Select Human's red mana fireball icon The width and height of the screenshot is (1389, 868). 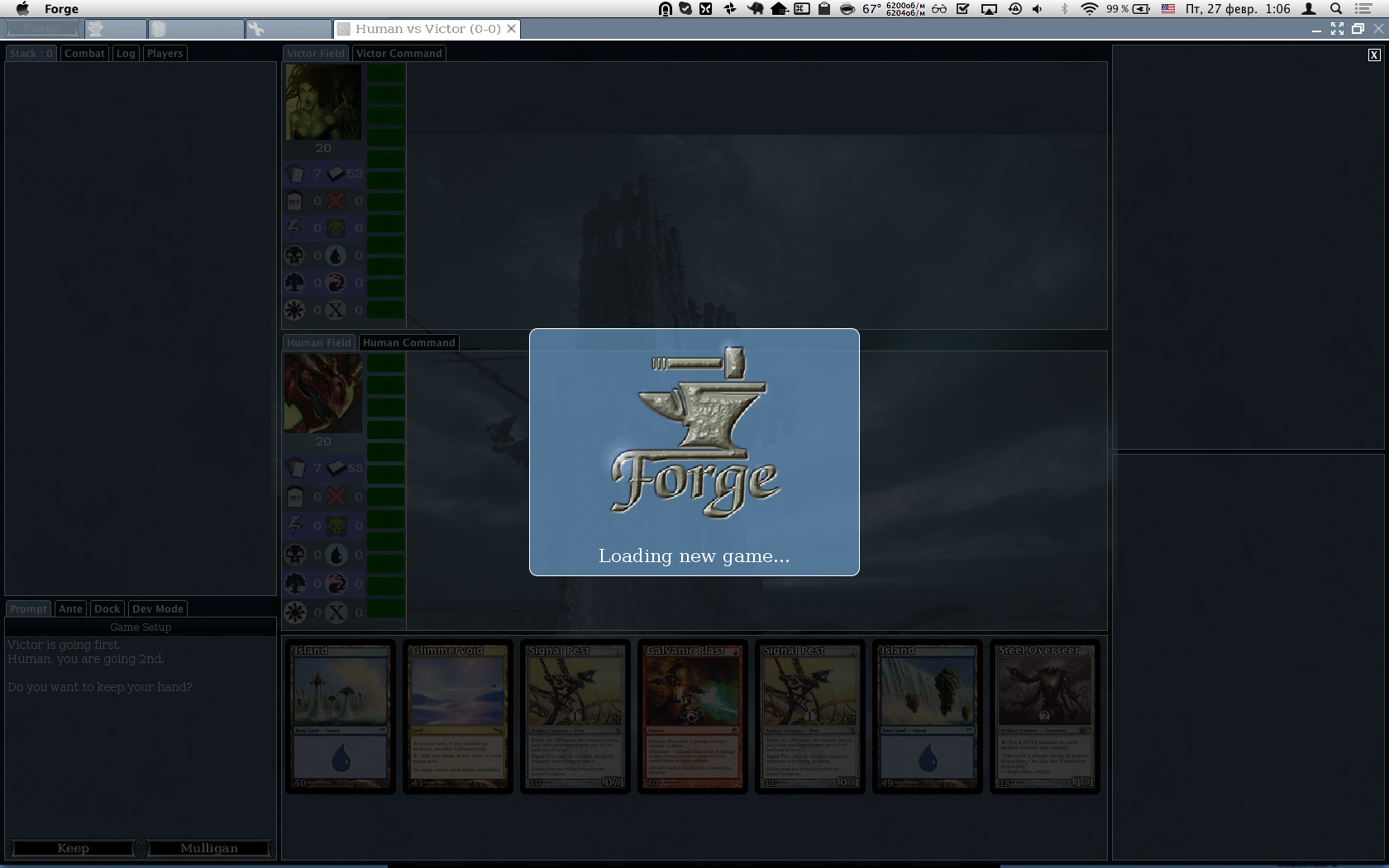337,584
